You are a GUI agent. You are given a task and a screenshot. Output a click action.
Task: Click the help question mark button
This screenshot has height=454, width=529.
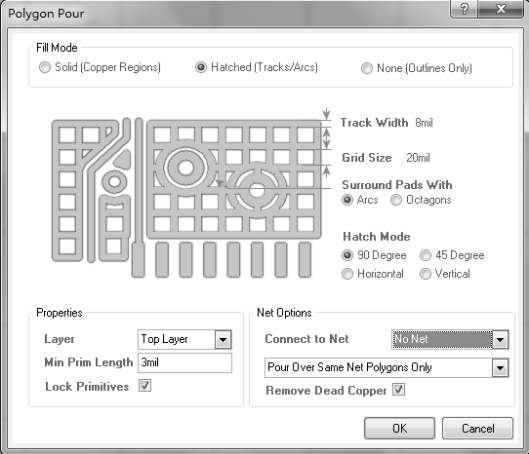pos(464,9)
